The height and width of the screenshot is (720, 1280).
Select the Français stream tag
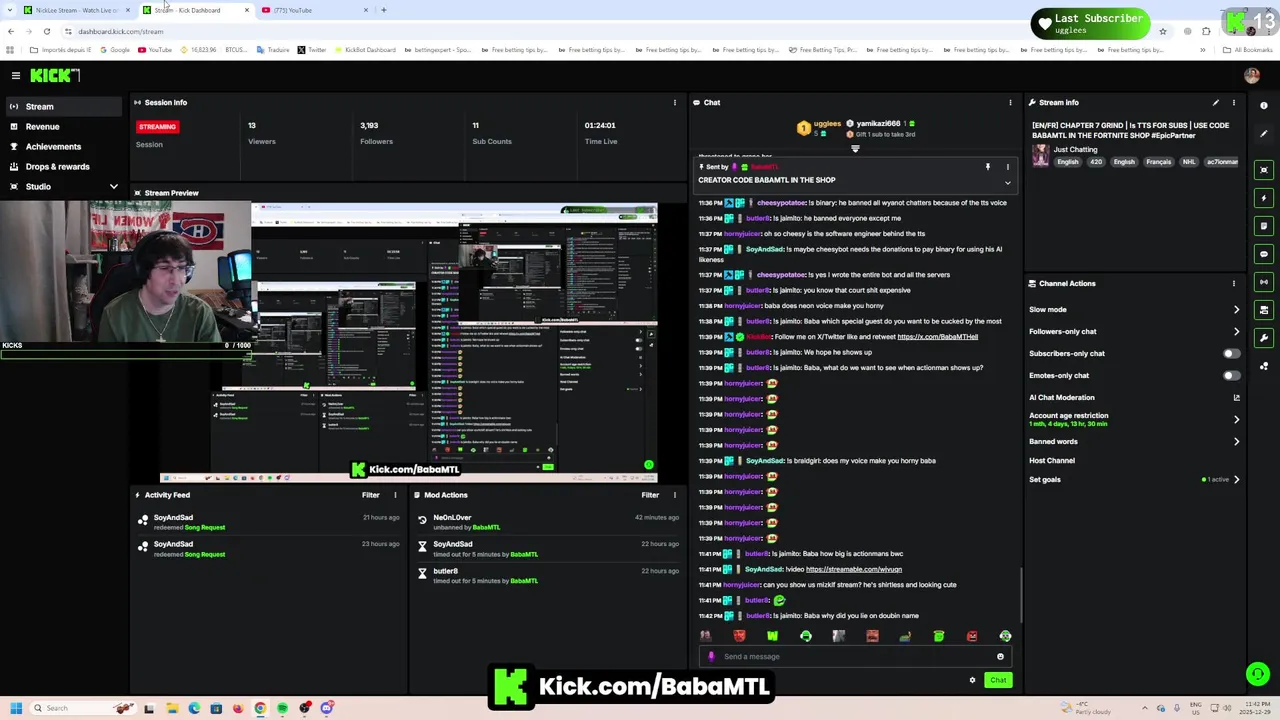click(x=1158, y=162)
